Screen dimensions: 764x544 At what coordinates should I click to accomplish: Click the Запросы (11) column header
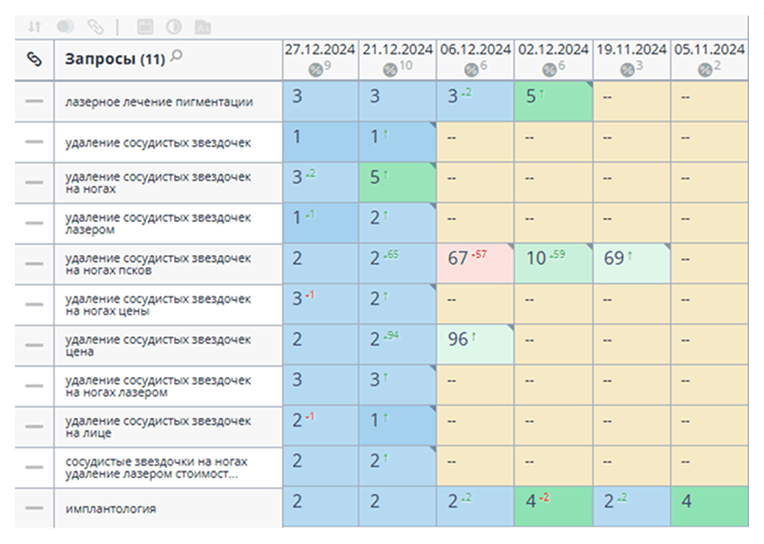click(168, 60)
